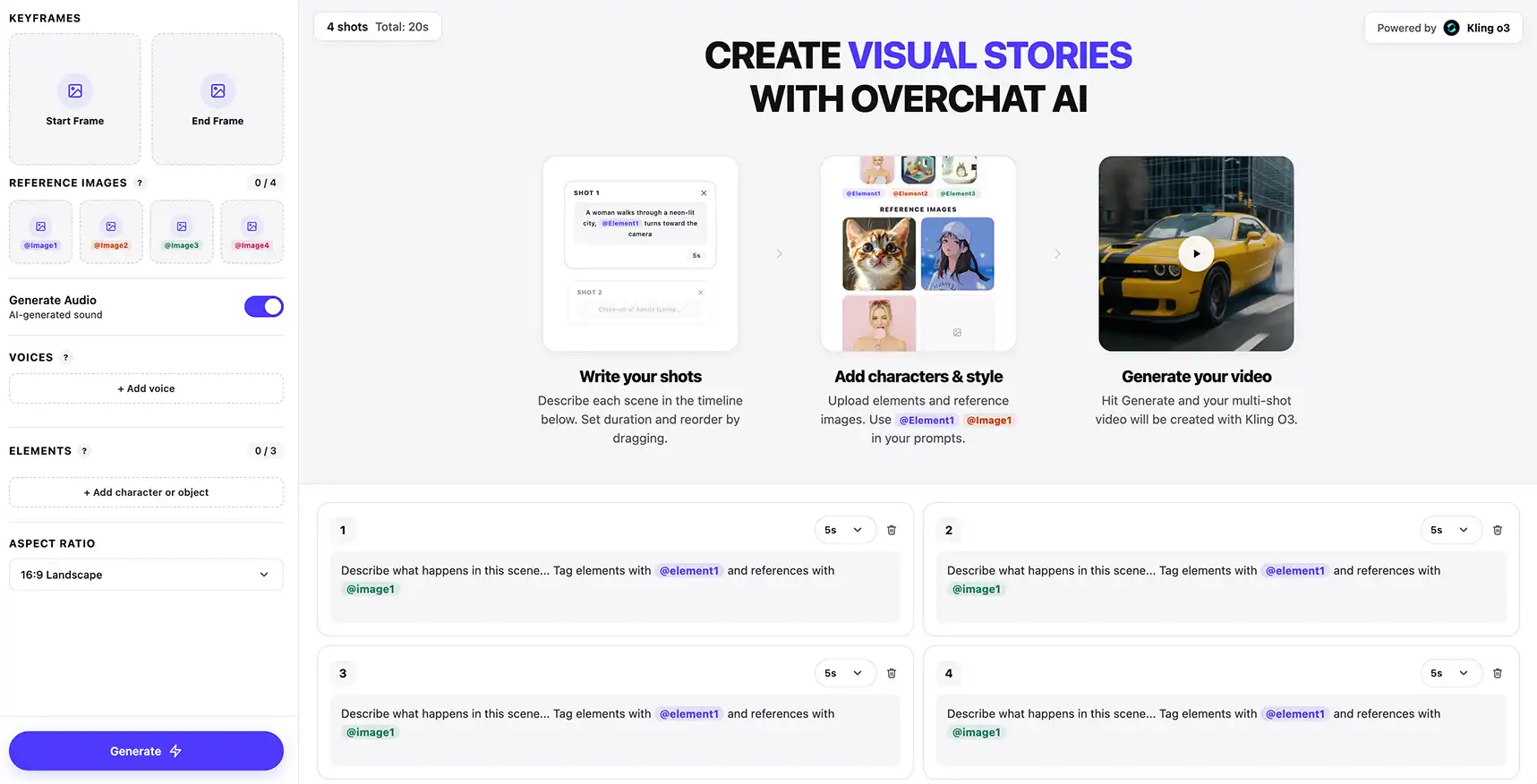
Task: Toggle Generate Audio switch off
Action: coord(264,307)
